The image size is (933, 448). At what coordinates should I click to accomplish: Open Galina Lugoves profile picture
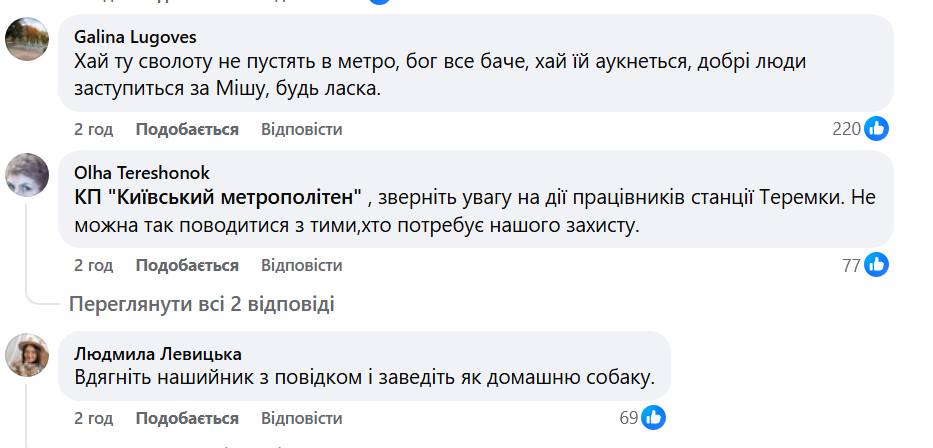27,41
